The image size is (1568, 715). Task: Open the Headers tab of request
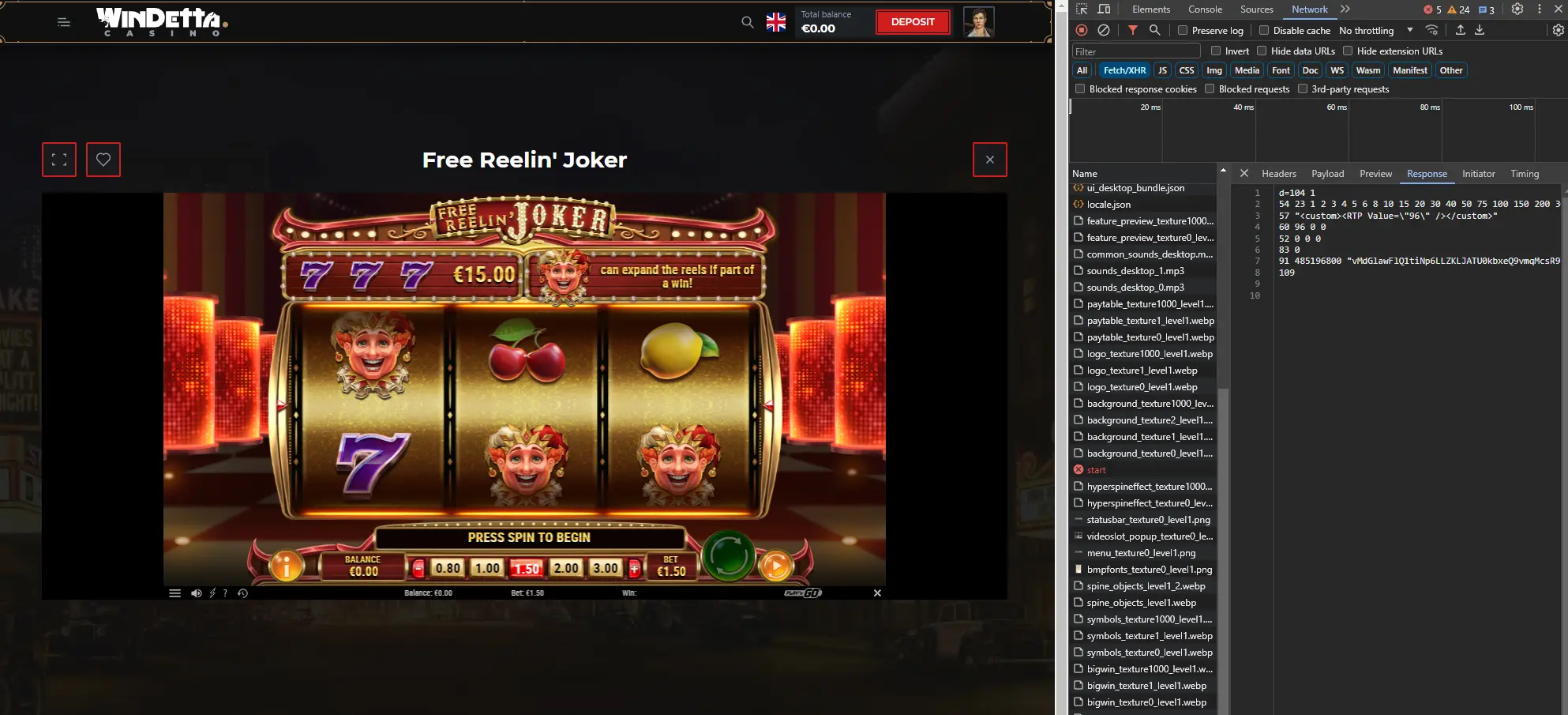tap(1278, 174)
